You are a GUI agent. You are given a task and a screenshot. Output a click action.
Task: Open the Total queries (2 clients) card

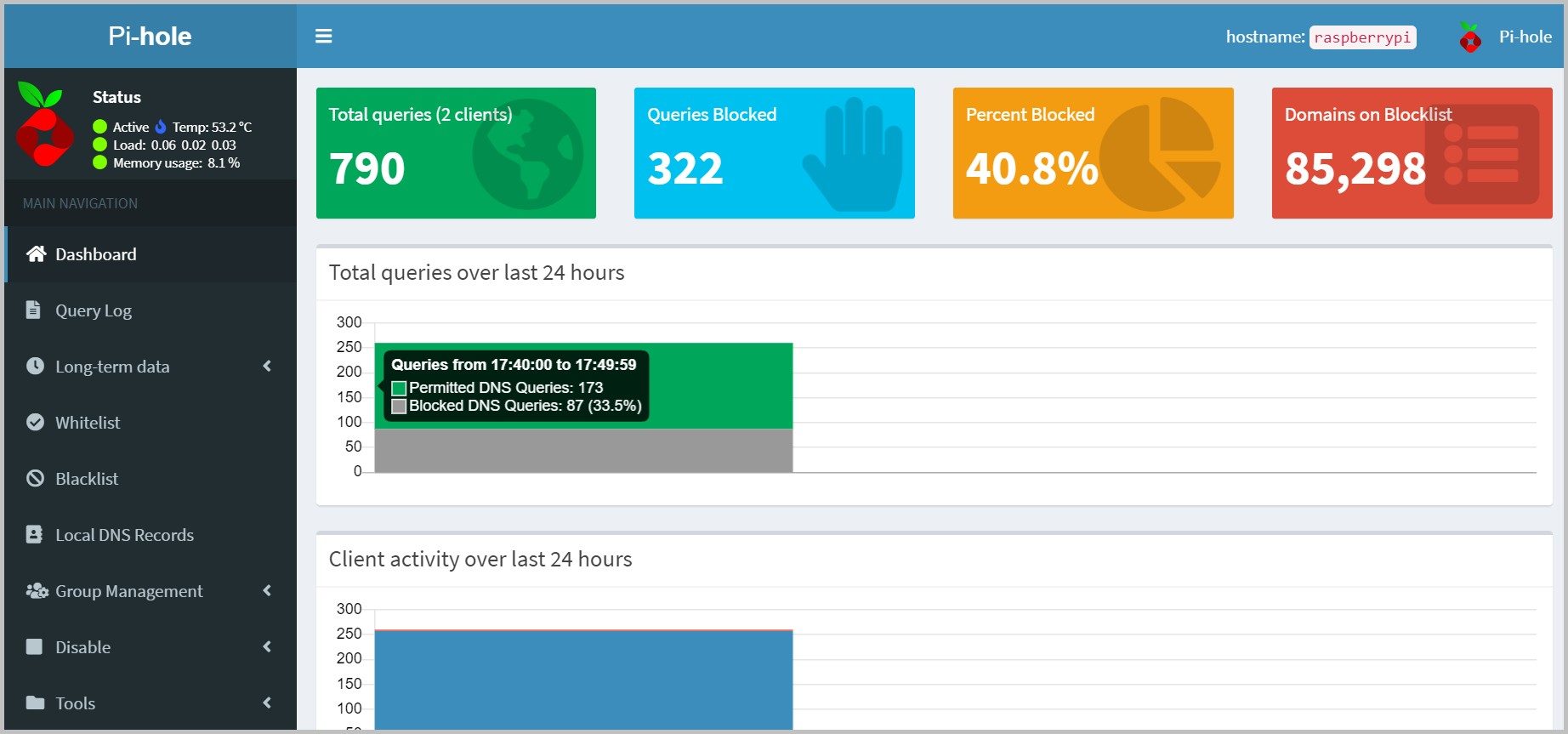(x=456, y=153)
